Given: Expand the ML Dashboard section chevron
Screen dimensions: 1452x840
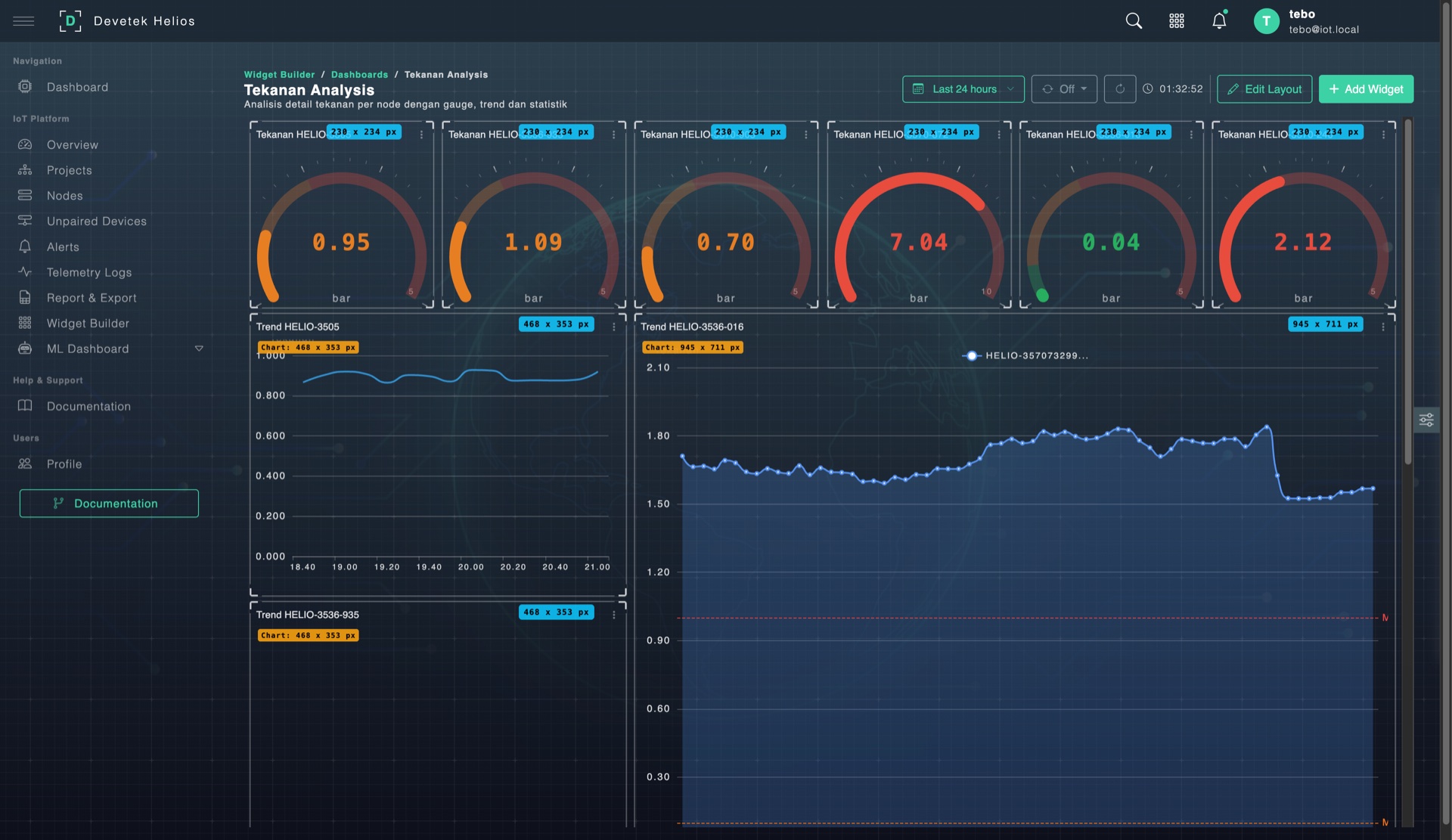Looking at the screenshot, I should pos(199,349).
